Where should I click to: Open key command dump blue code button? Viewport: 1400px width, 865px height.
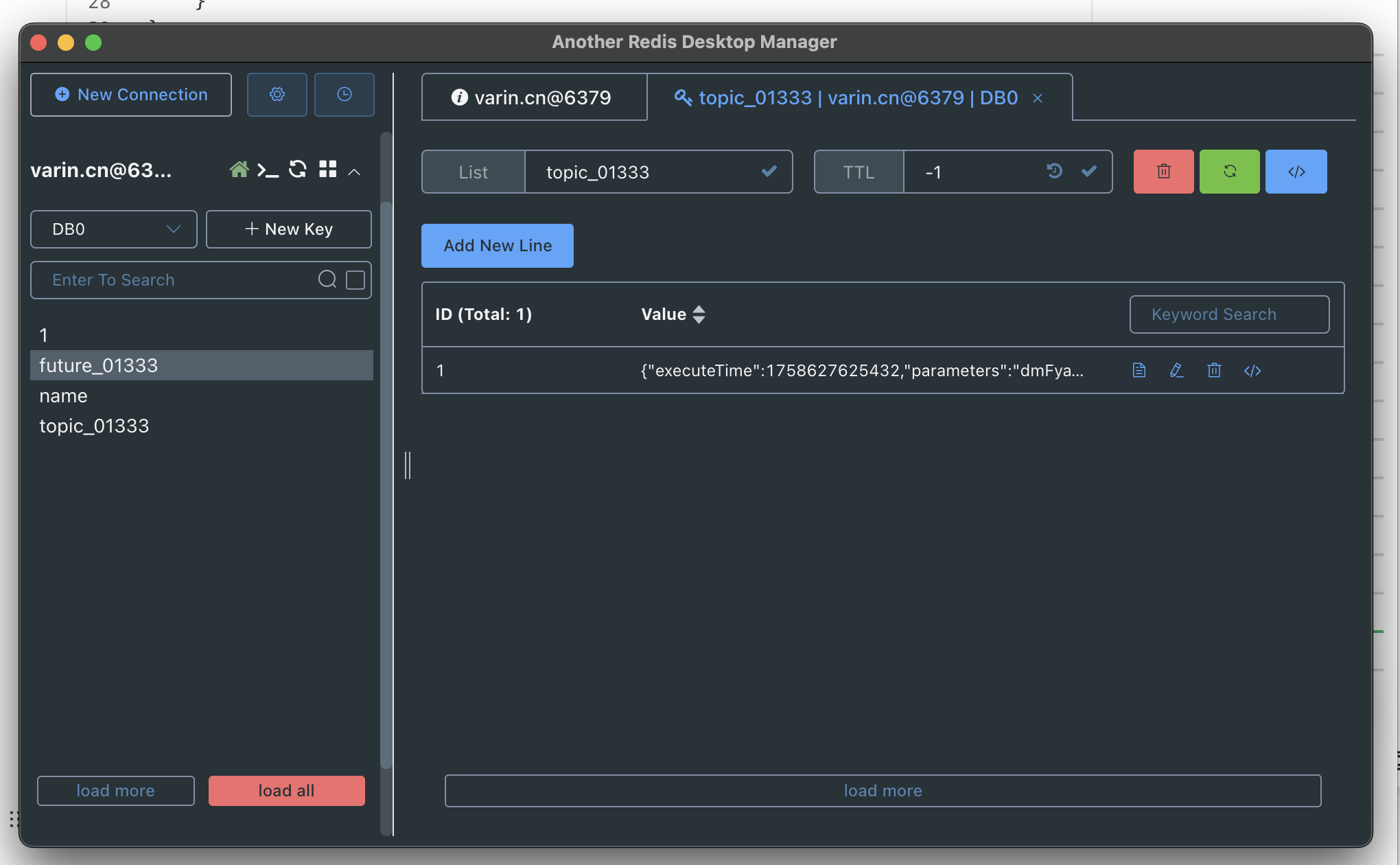coord(1296,172)
